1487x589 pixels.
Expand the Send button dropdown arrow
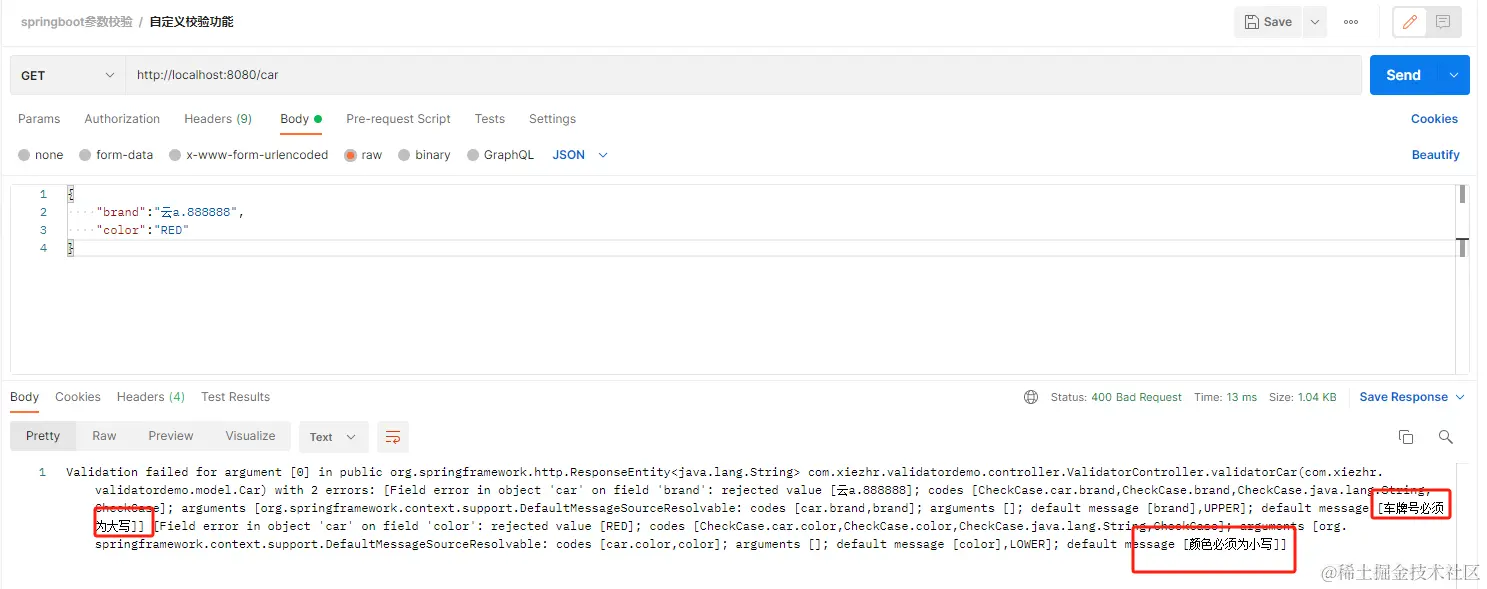click(x=1454, y=75)
